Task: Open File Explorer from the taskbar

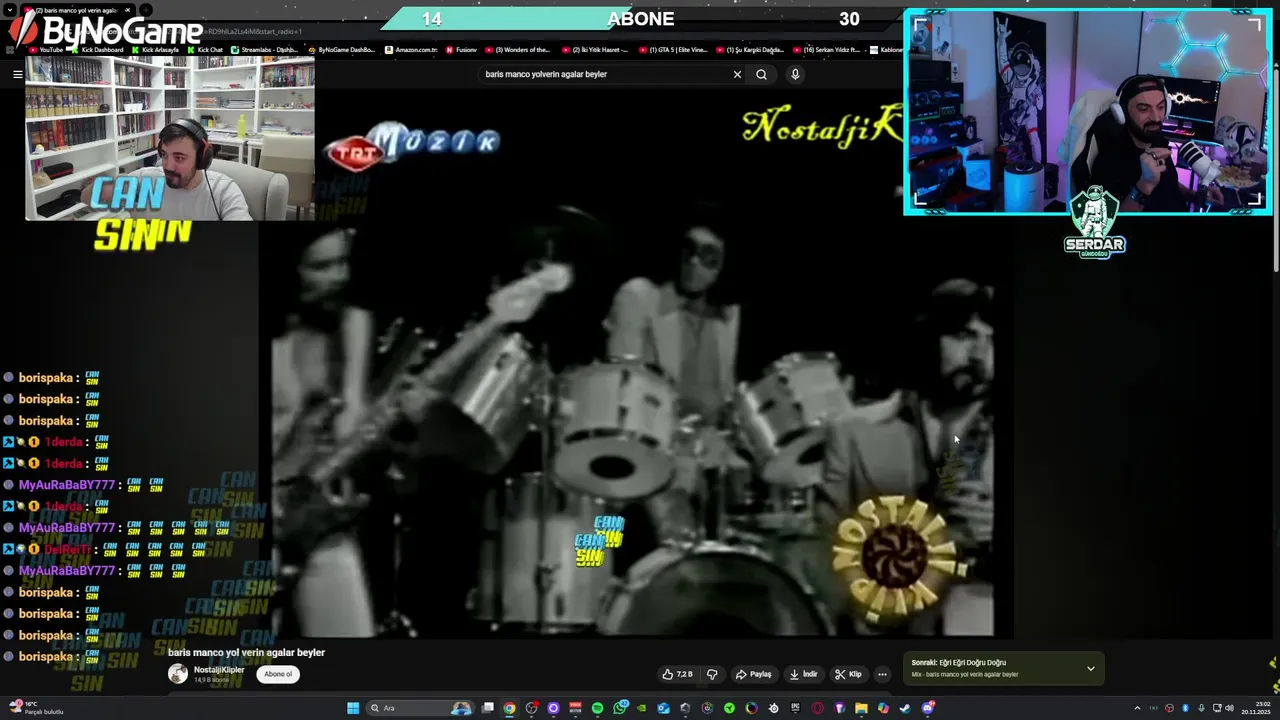Action: (861, 708)
